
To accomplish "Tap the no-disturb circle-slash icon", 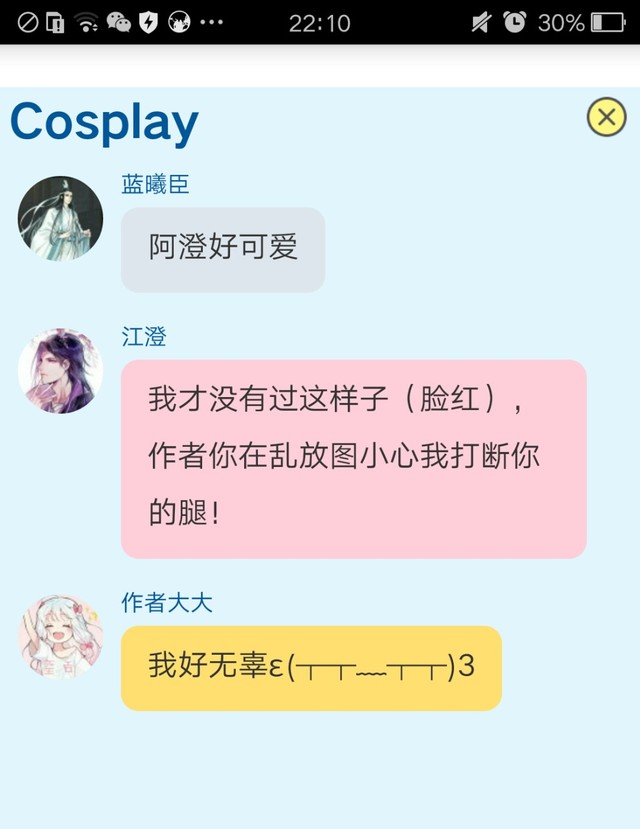I will tap(27, 23).
